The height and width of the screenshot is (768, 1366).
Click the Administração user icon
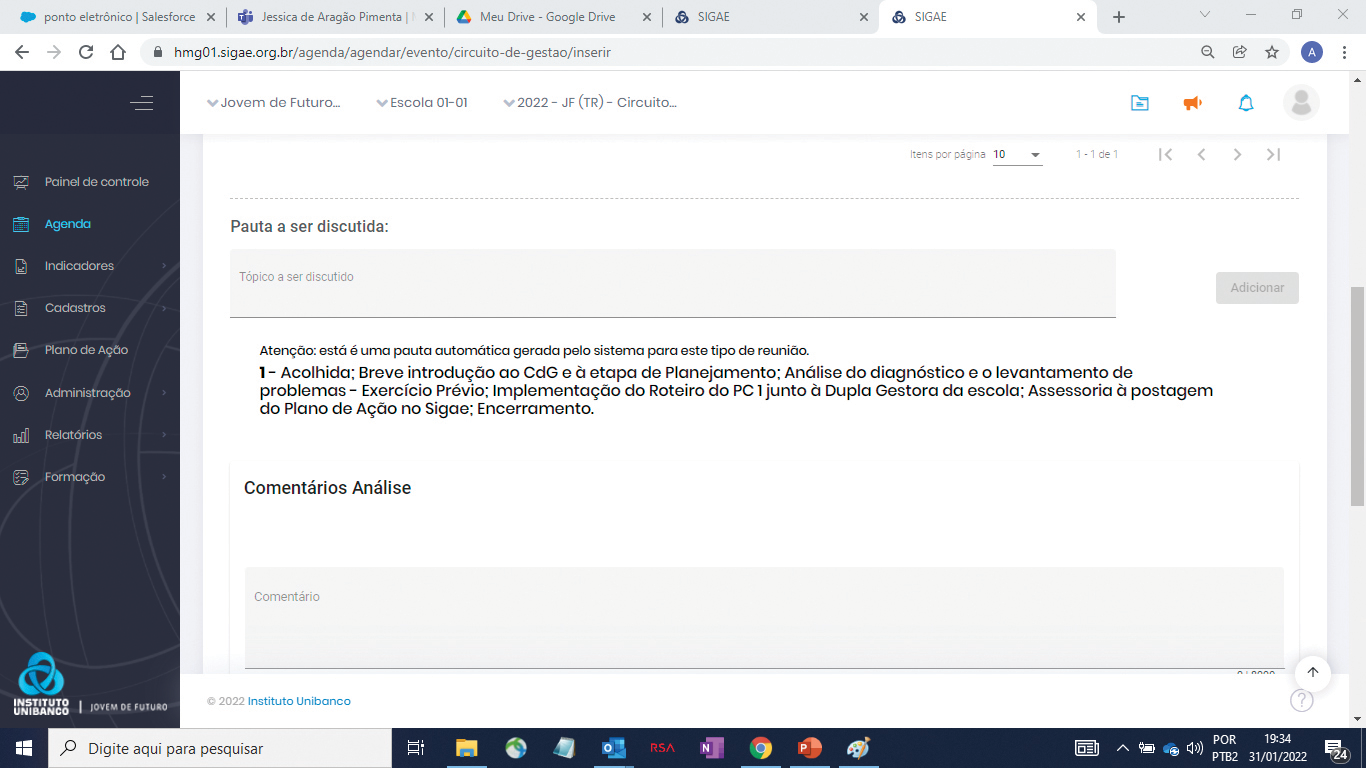(21, 393)
